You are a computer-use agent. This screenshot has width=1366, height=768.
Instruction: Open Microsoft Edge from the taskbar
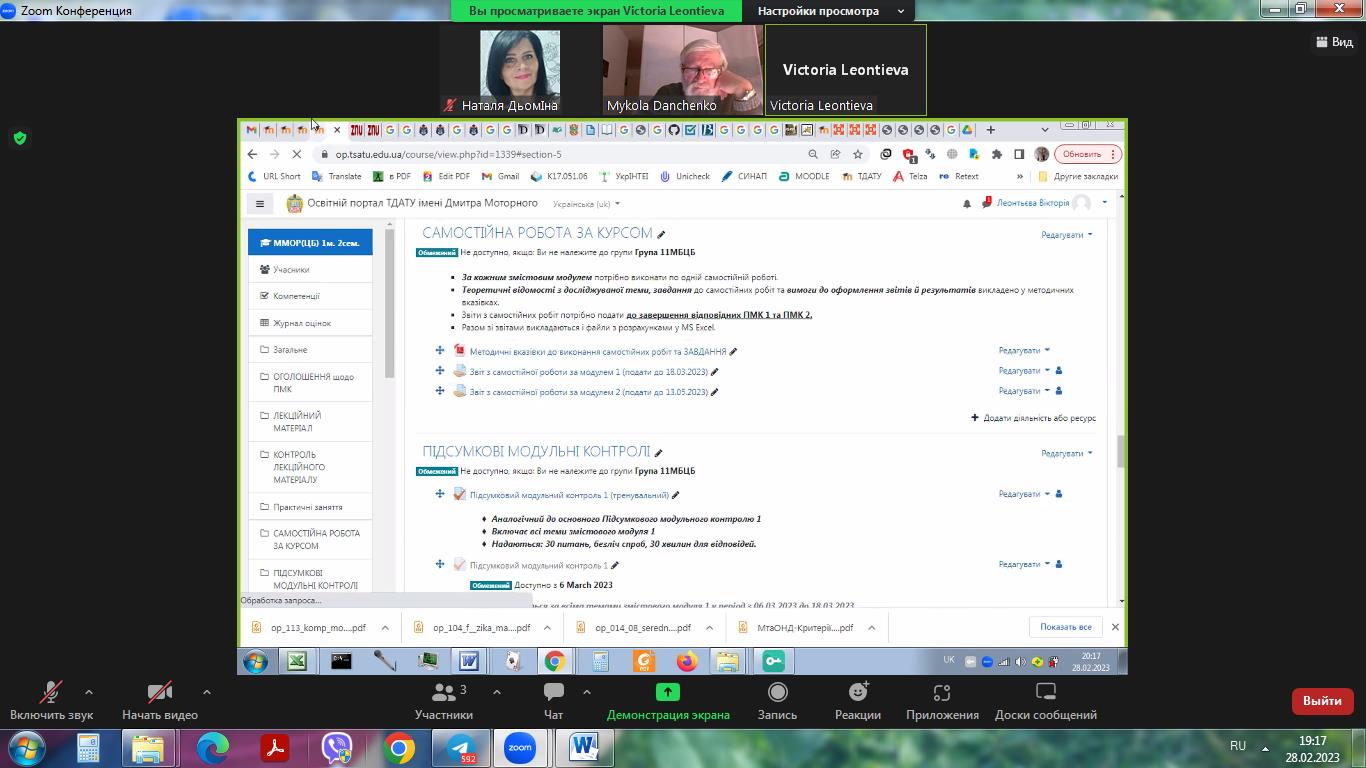pos(212,748)
